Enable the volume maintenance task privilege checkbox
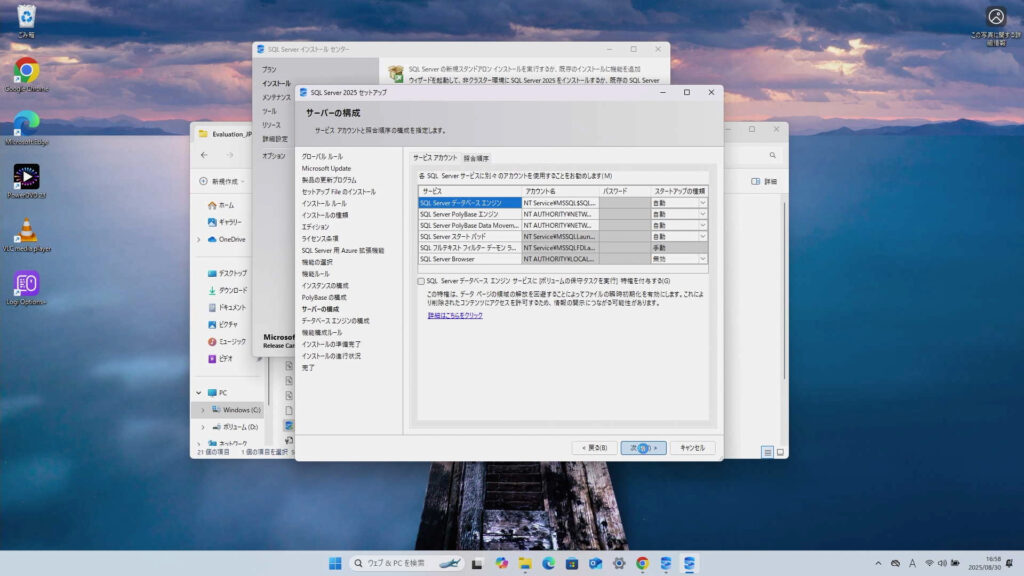This screenshot has height=576, width=1024. tap(421, 281)
